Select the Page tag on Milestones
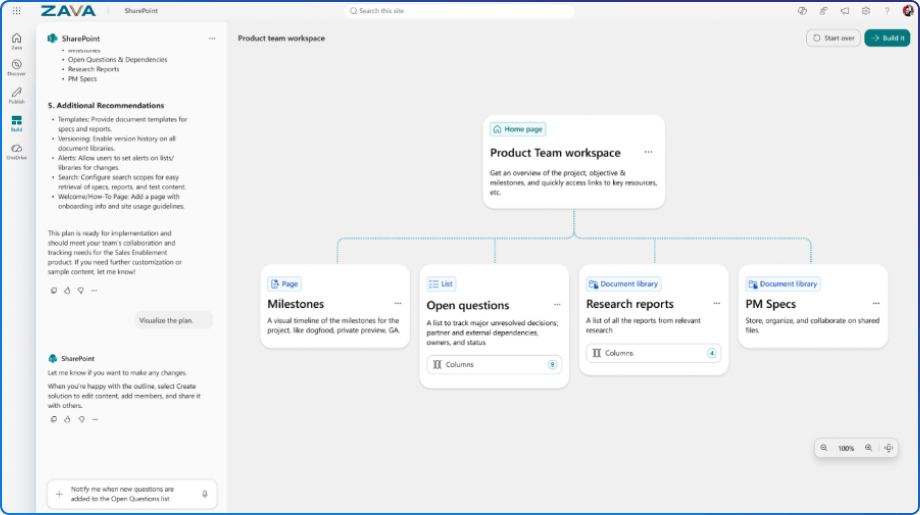920x515 pixels. pyautogui.click(x=284, y=284)
